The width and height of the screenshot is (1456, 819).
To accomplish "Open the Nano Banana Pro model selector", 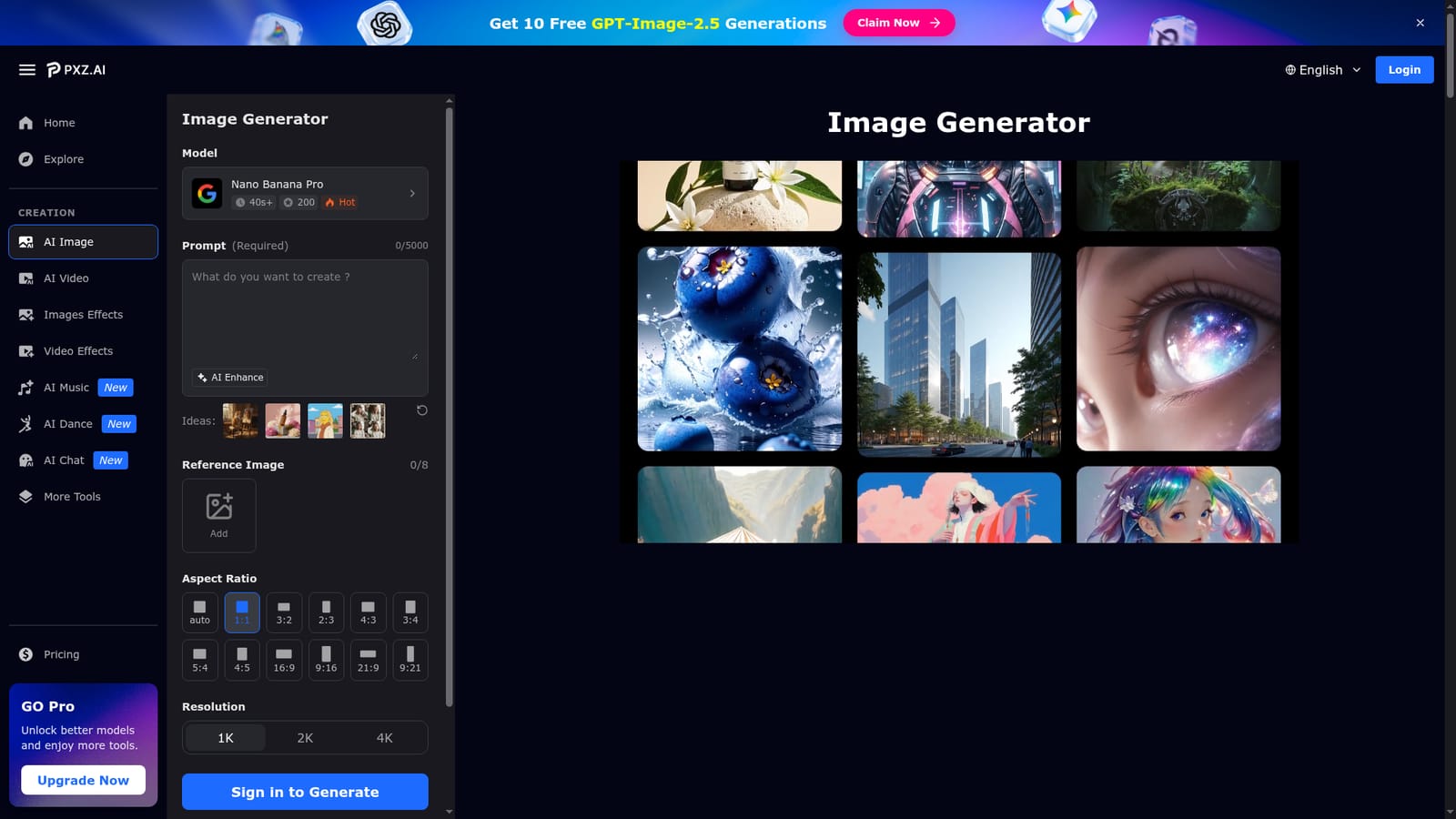I will 305,193.
